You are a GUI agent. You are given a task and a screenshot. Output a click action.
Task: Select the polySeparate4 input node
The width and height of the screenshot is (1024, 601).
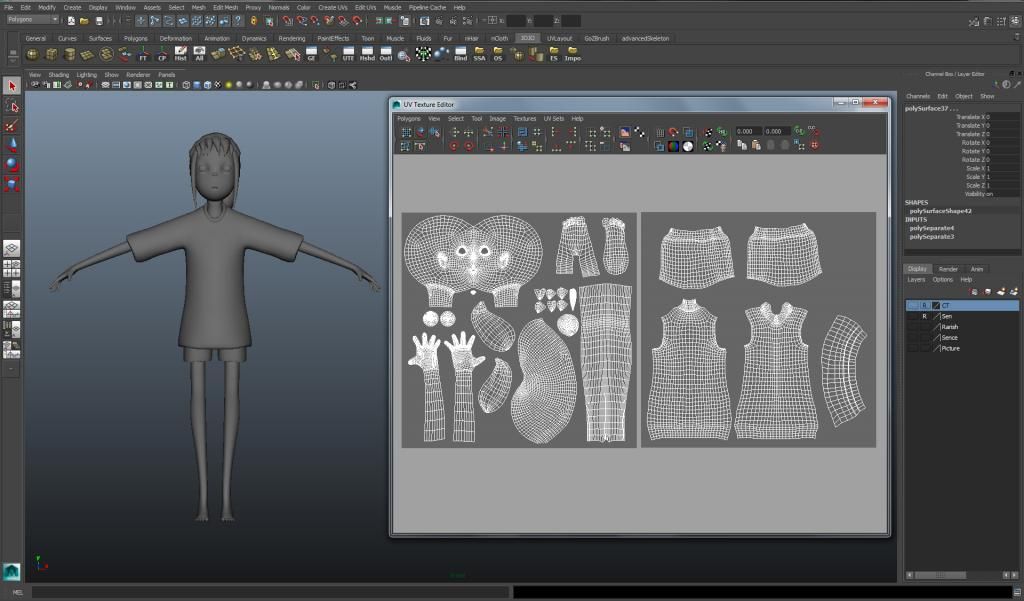click(931, 228)
